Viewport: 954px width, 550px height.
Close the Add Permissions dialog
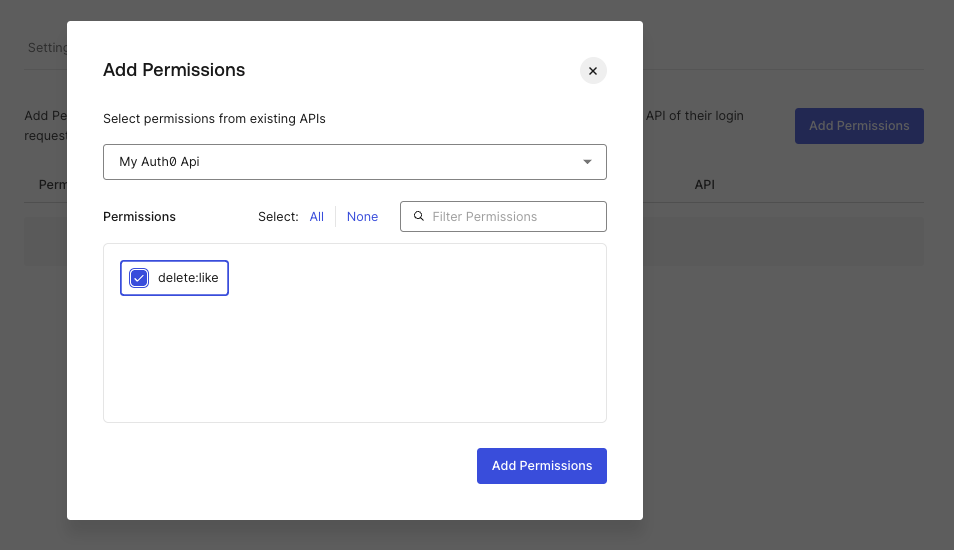pyautogui.click(x=593, y=71)
